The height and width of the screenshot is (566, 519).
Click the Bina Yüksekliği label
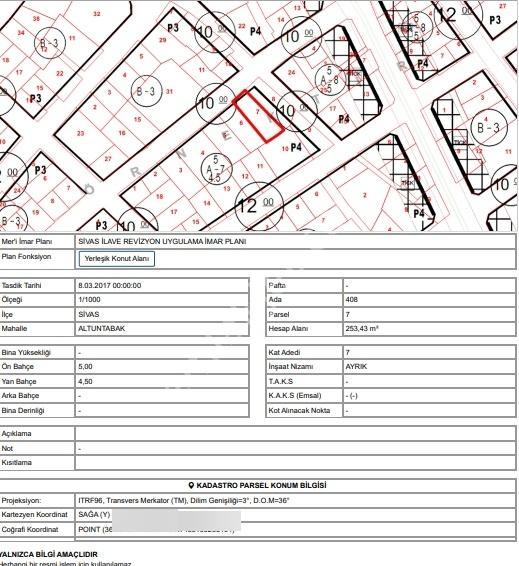click(x=26, y=352)
